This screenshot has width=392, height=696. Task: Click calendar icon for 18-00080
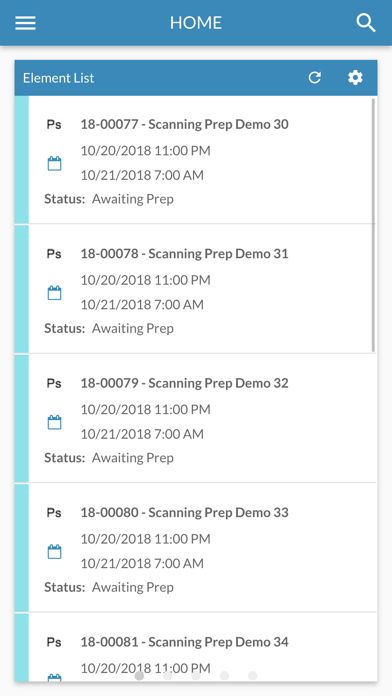tap(54, 552)
